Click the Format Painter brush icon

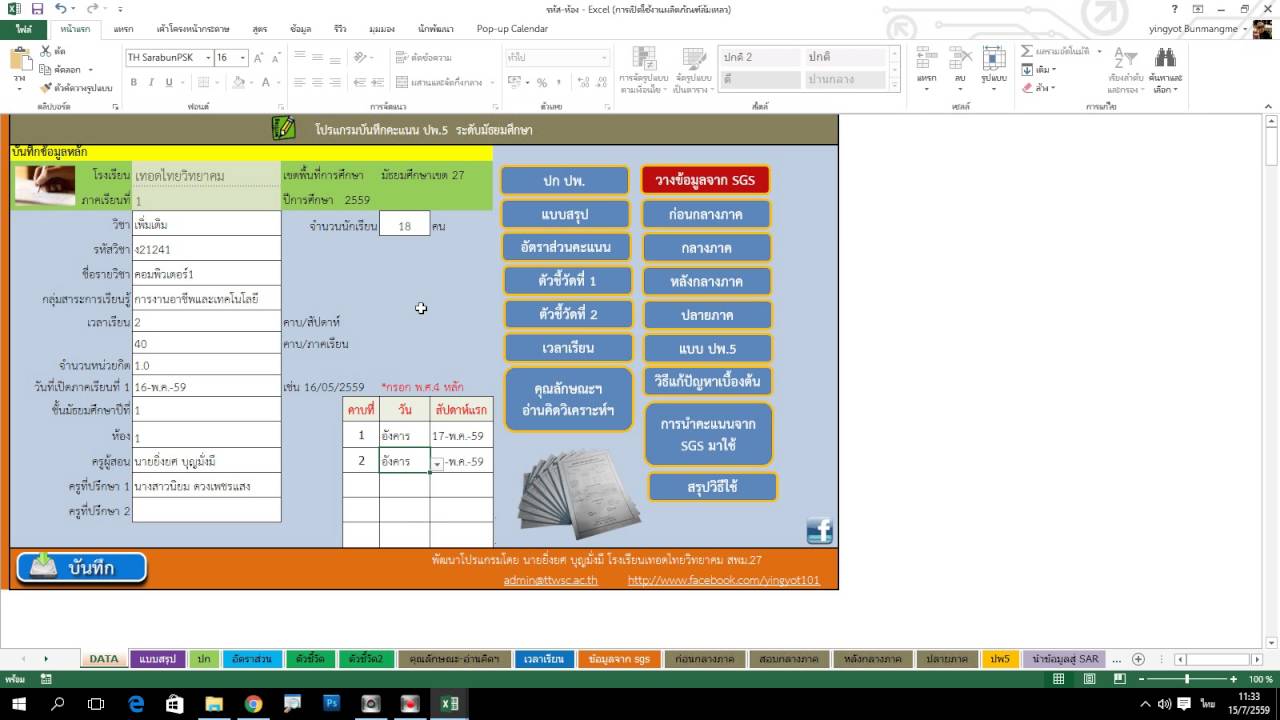pos(46,88)
